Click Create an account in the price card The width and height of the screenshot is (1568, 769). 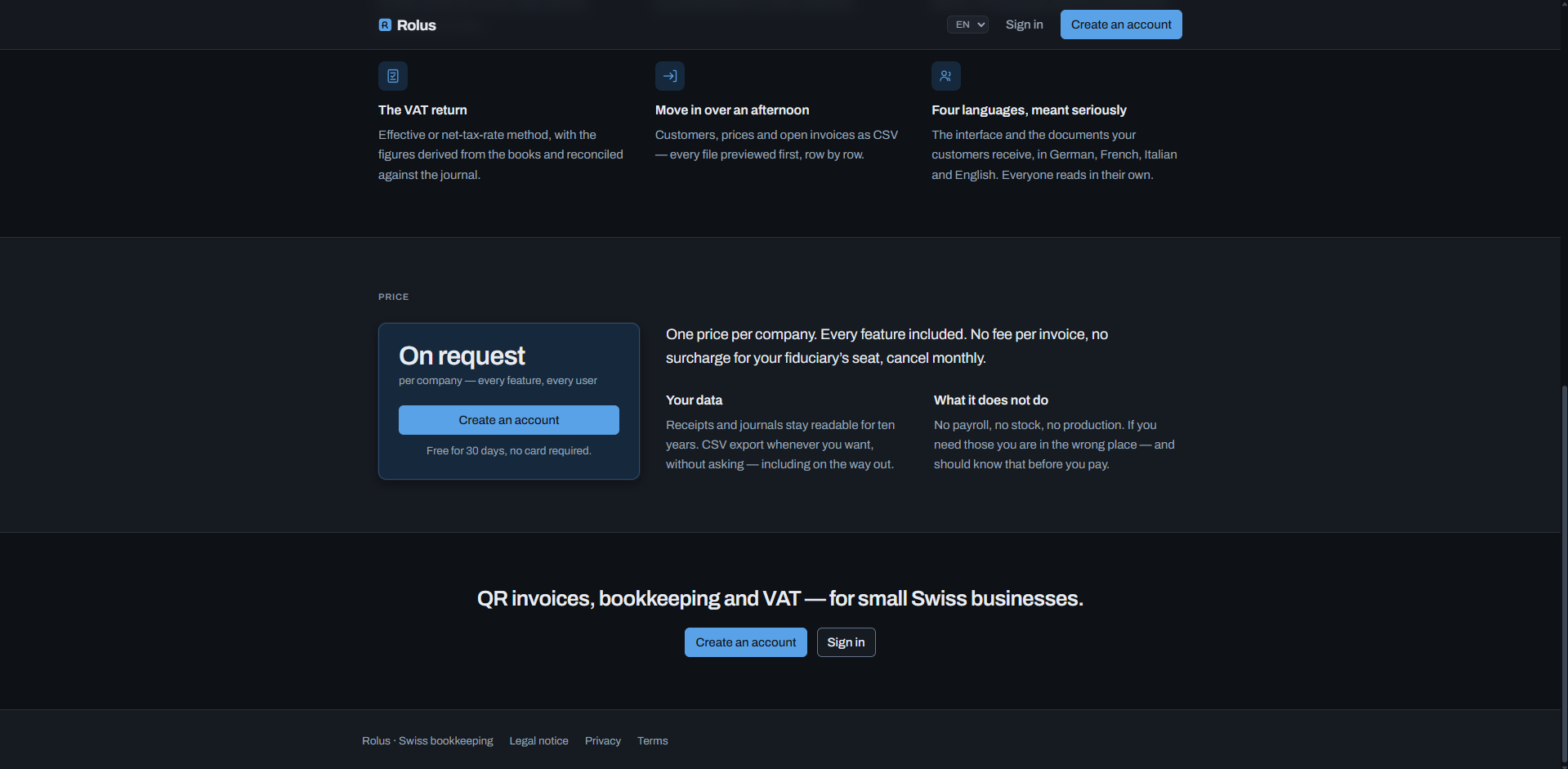pyautogui.click(x=509, y=420)
